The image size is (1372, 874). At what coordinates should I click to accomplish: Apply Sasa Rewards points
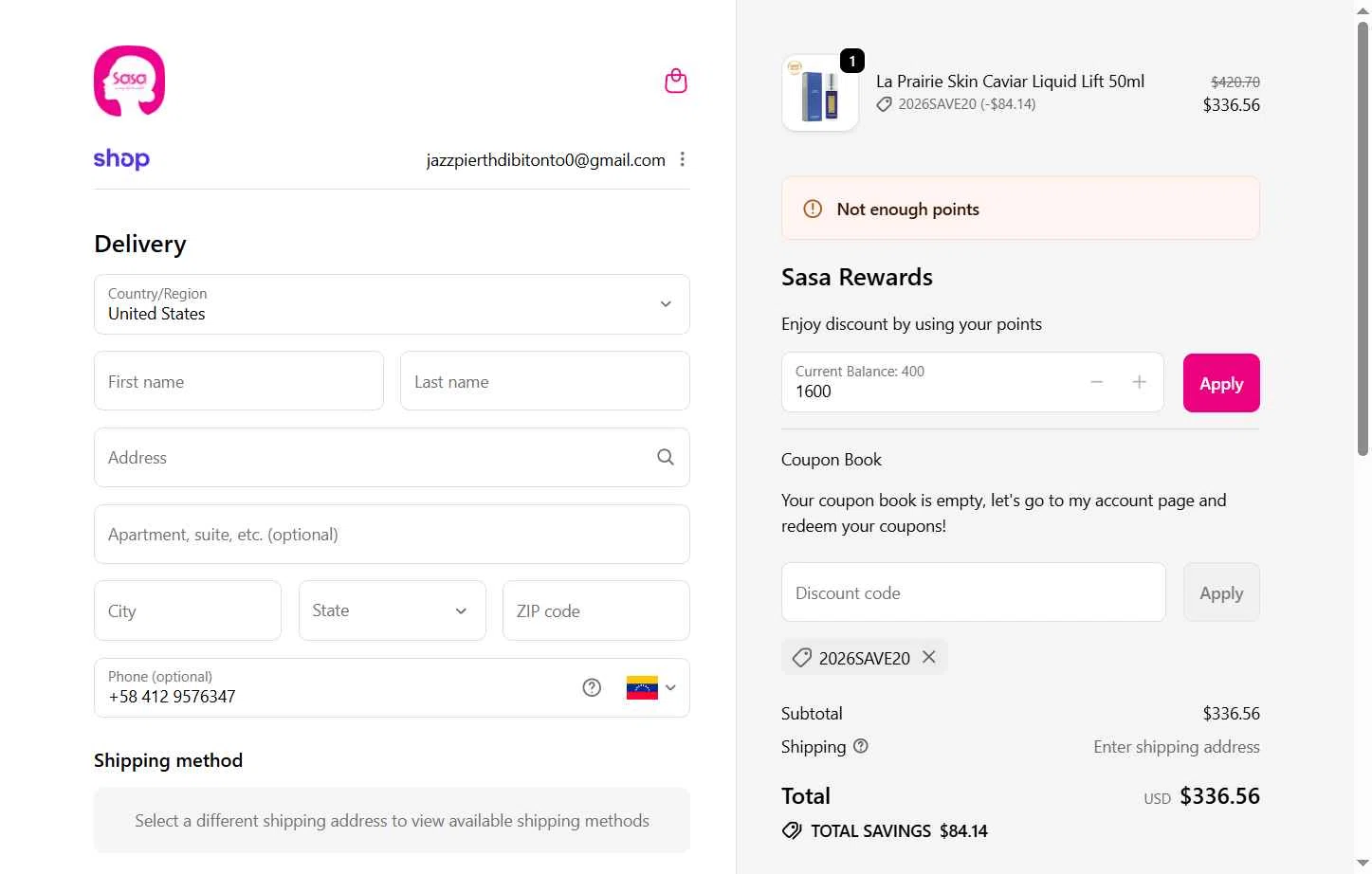tap(1220, 383)
